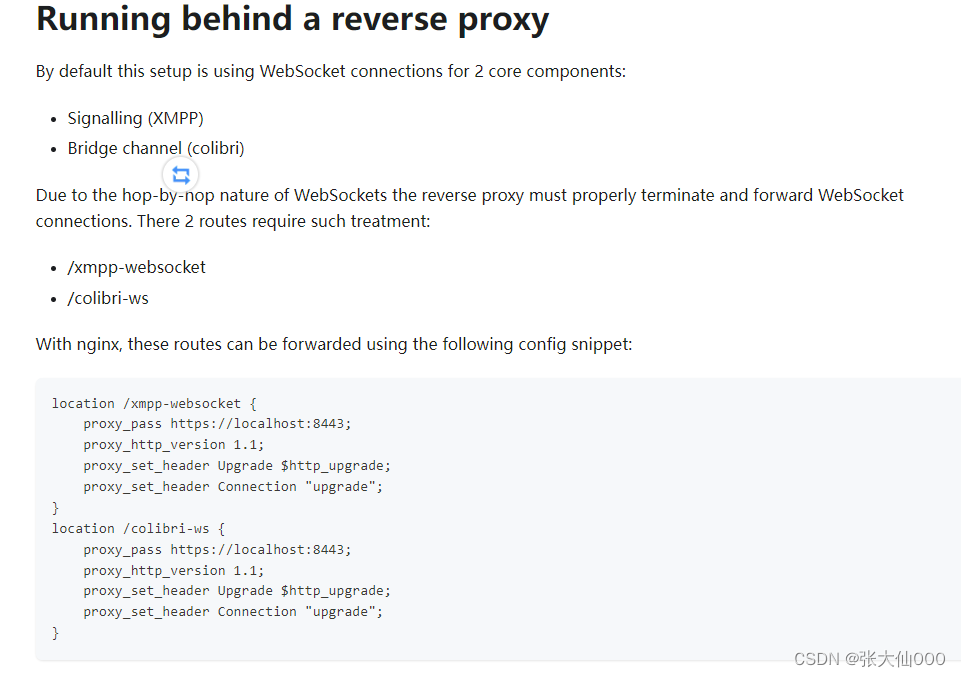Click the first 'proxy_pass https://localhost:8443;' line
The height and width of the screenshot is (677, 961).
[217, 424]
